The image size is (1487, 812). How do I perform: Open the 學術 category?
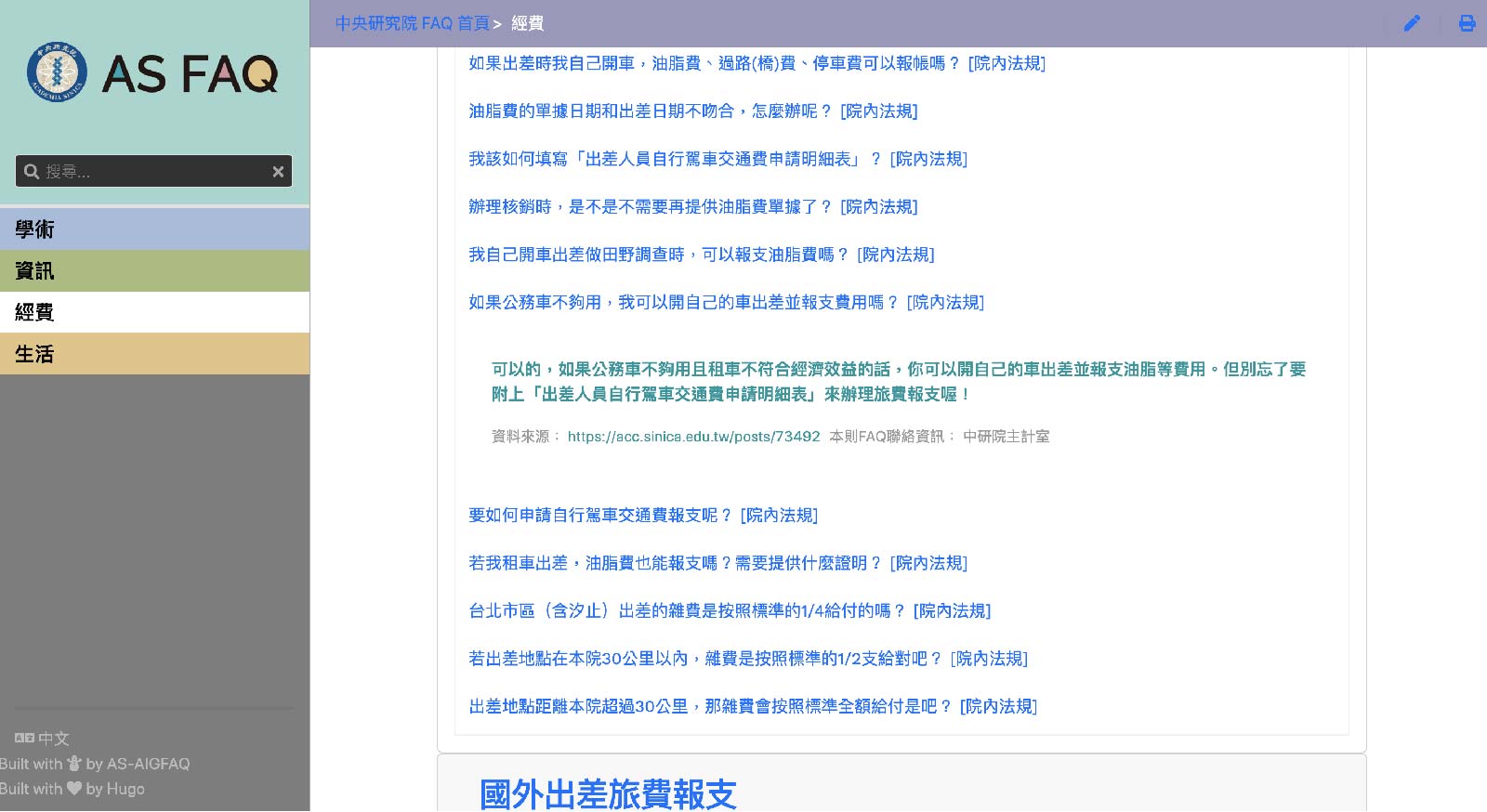(x=154, y=229)
